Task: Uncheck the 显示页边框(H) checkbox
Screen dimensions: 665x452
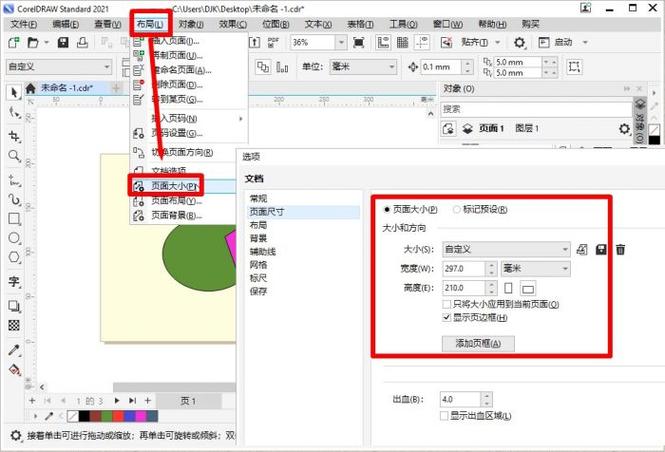Action: coord(446,317)
